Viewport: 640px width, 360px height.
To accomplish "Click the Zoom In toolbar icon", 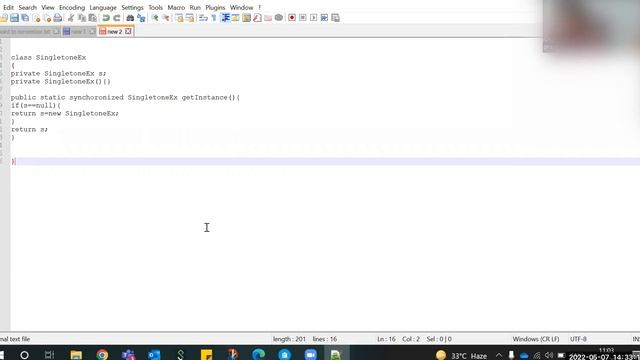I will point(155,18).
